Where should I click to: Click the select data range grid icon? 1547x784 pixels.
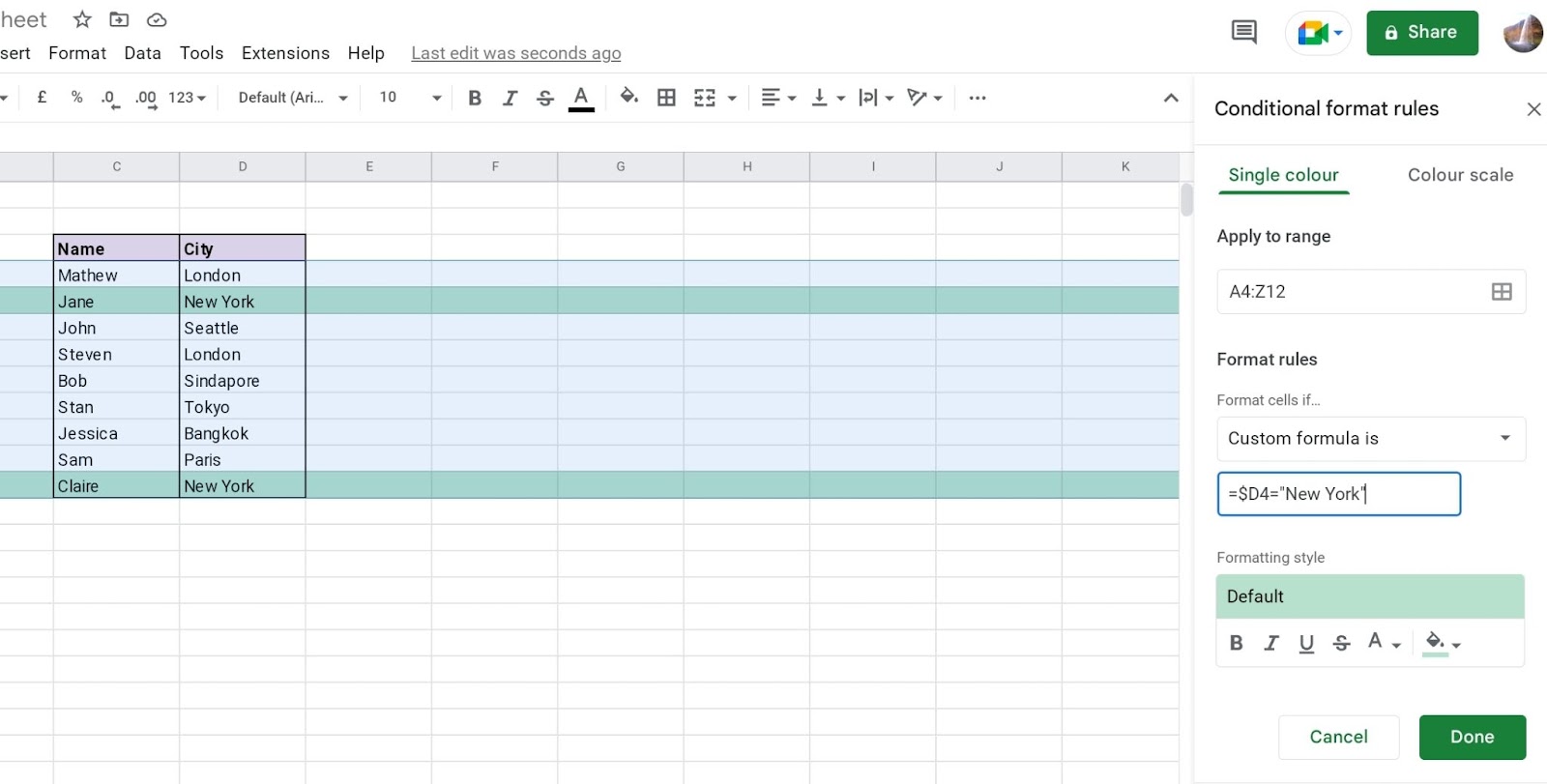tap(1501, 292)
